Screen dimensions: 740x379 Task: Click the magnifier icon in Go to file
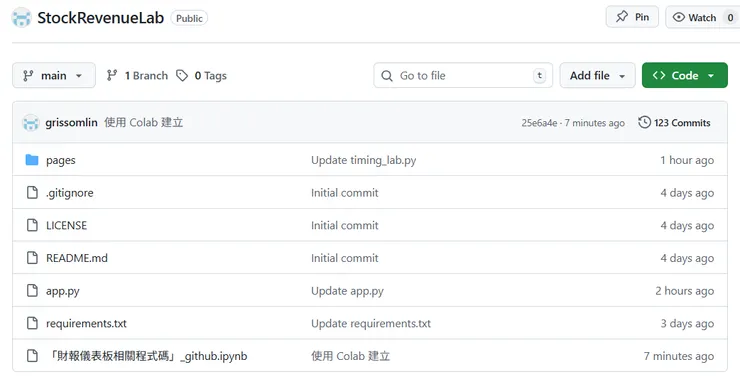tap(387, 76)
